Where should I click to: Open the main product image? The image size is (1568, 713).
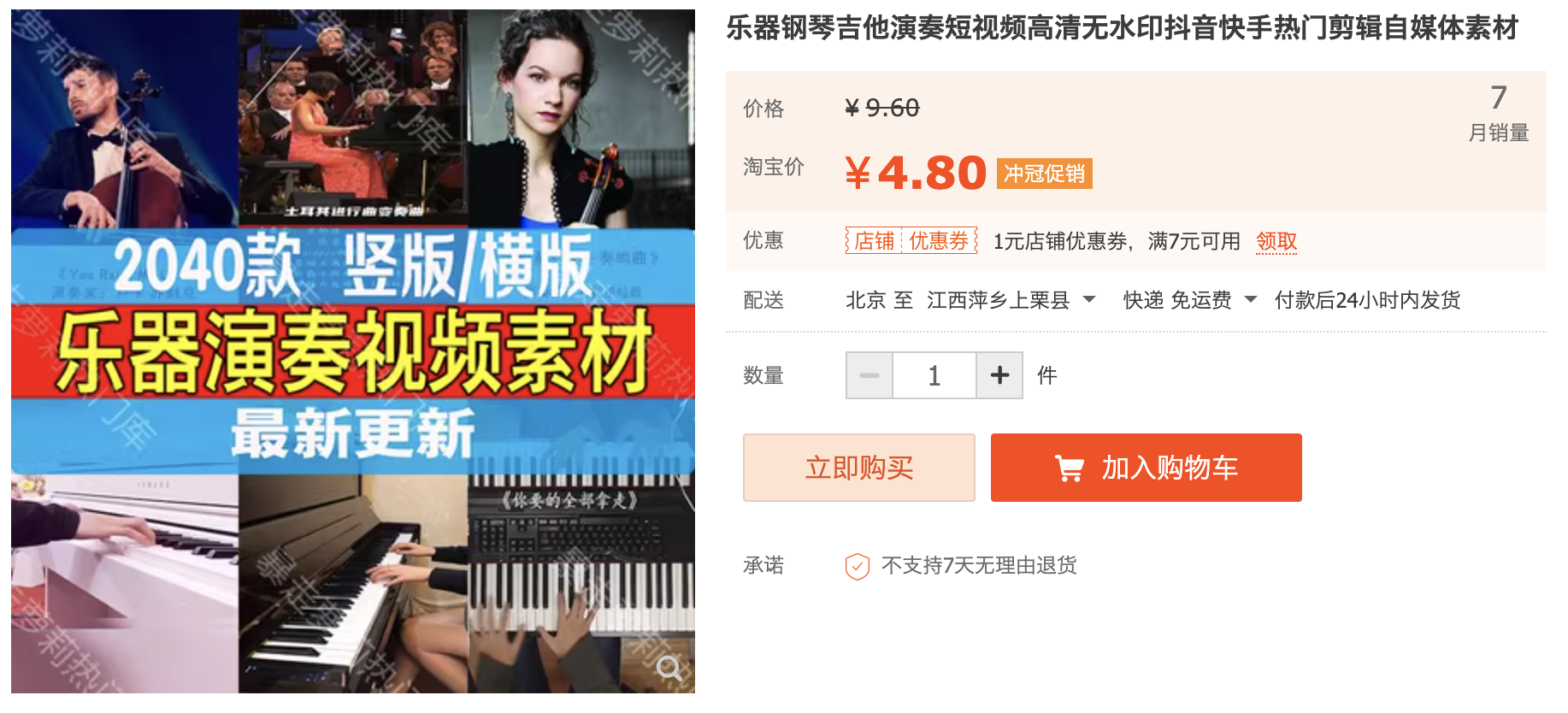[353, 351]
